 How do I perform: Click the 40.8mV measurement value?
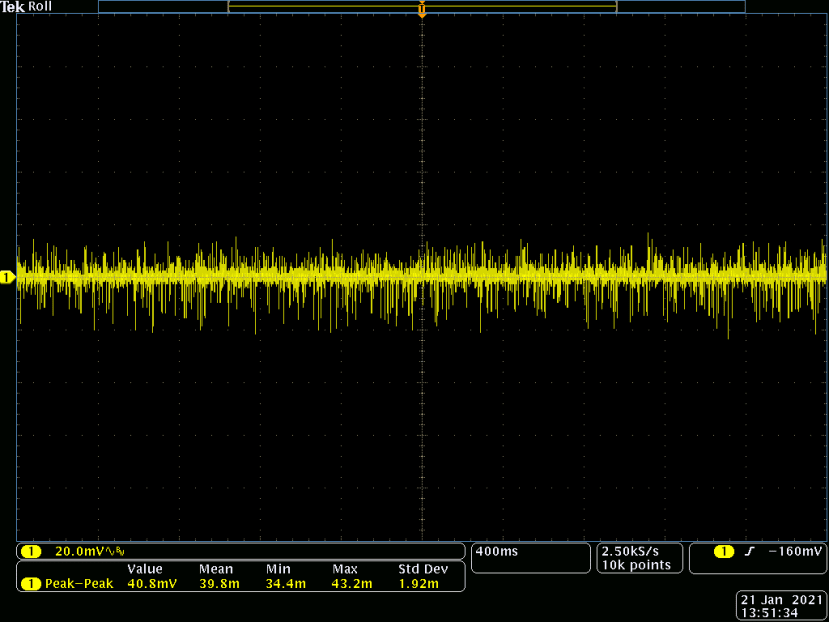click(151, 583)
